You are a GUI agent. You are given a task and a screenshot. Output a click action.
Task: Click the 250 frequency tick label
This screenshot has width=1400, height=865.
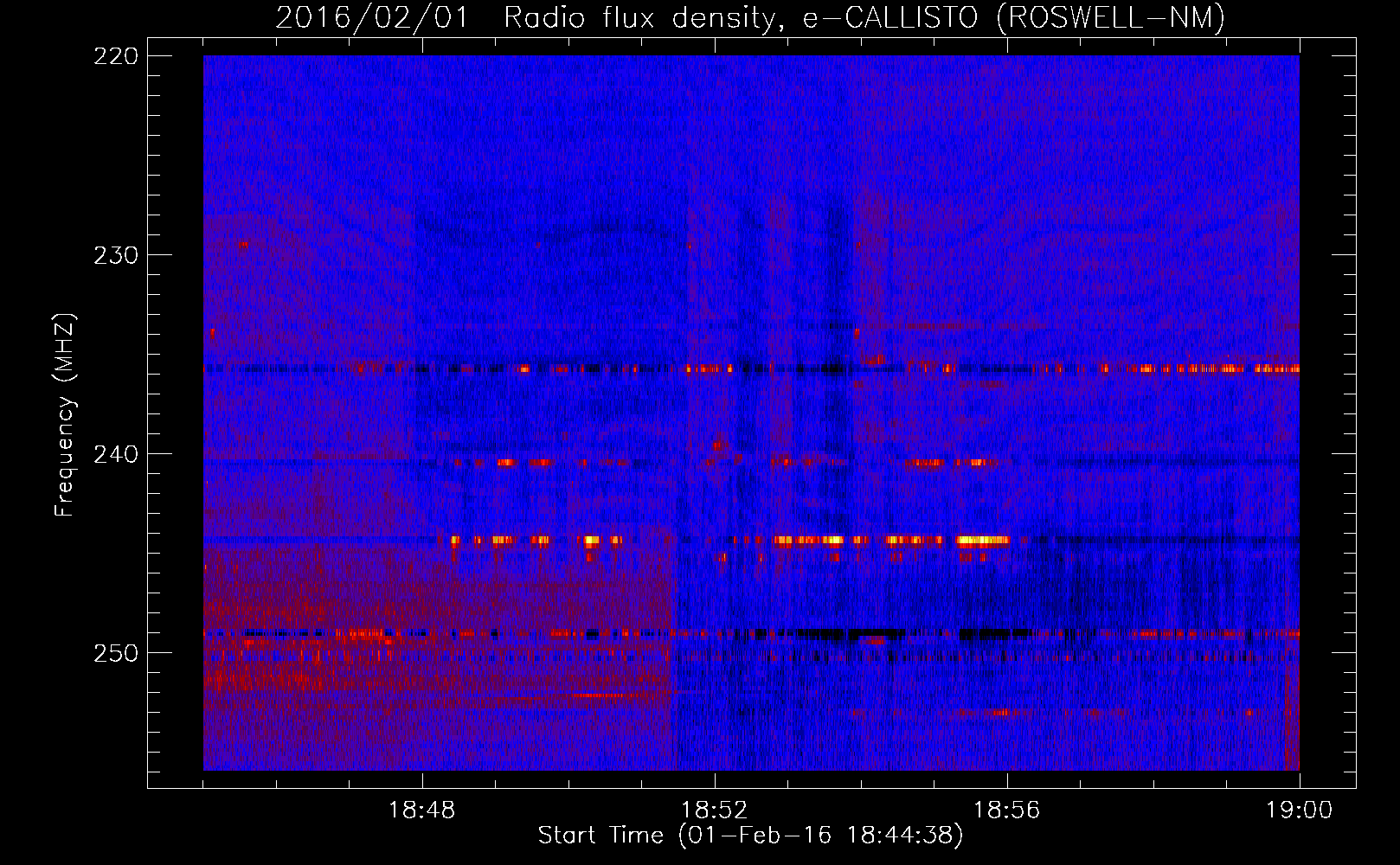pos(116,653)
